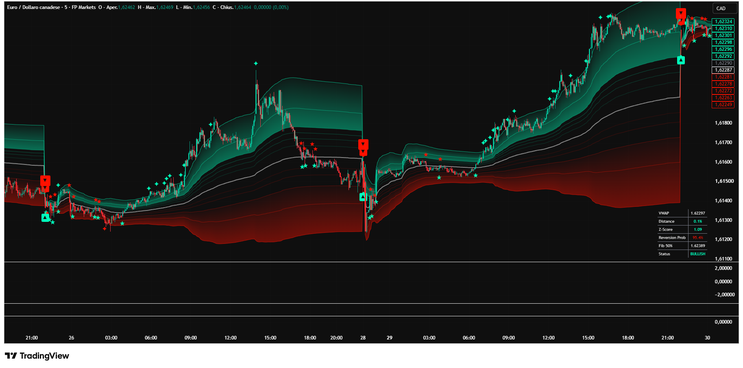This screenshot has width=743, height=368.
Task: Click the Fib 50% value 1.62389
Action: click(x=698, y=245)
